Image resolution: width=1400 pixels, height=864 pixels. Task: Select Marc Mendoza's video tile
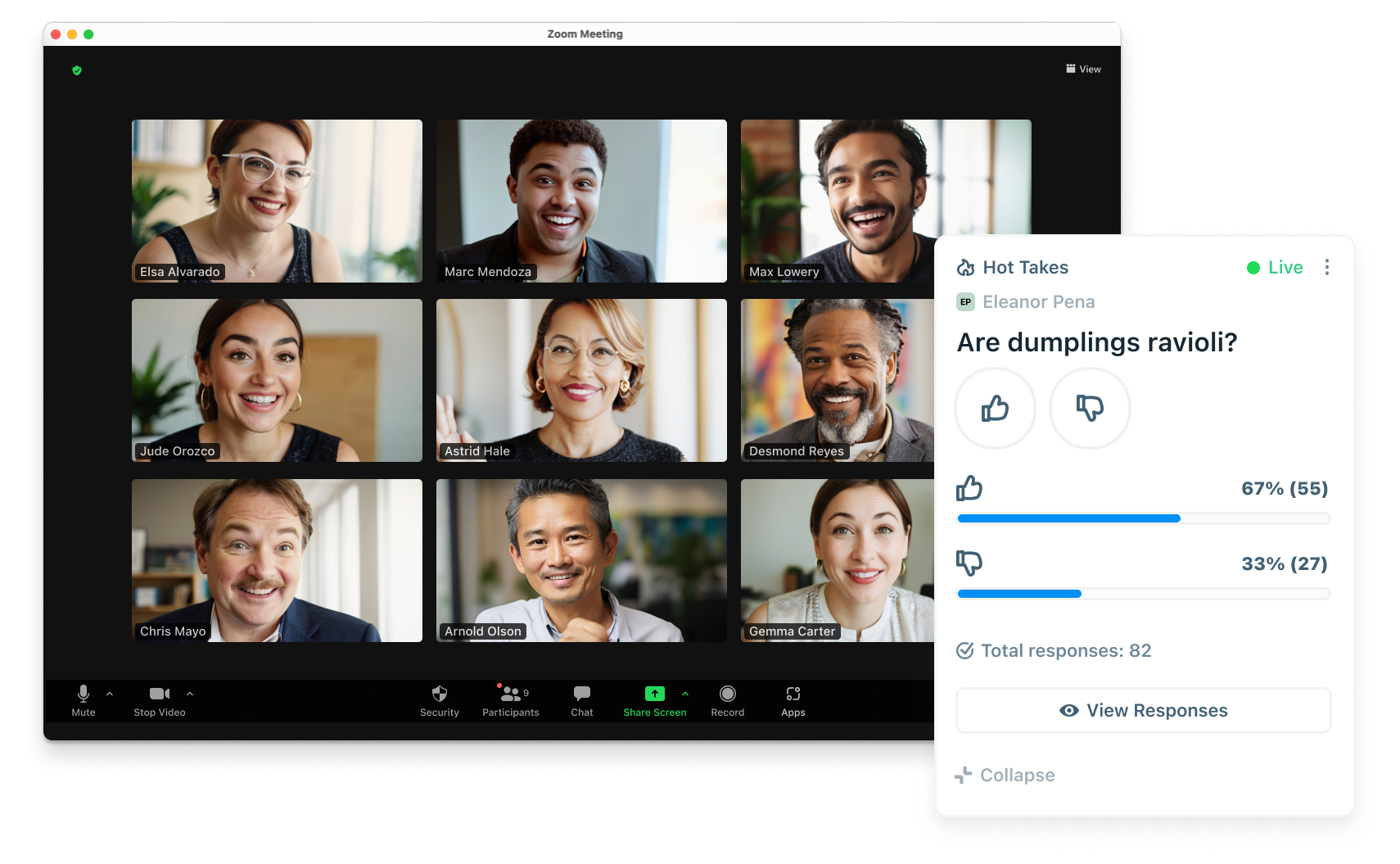coord(581,201)
